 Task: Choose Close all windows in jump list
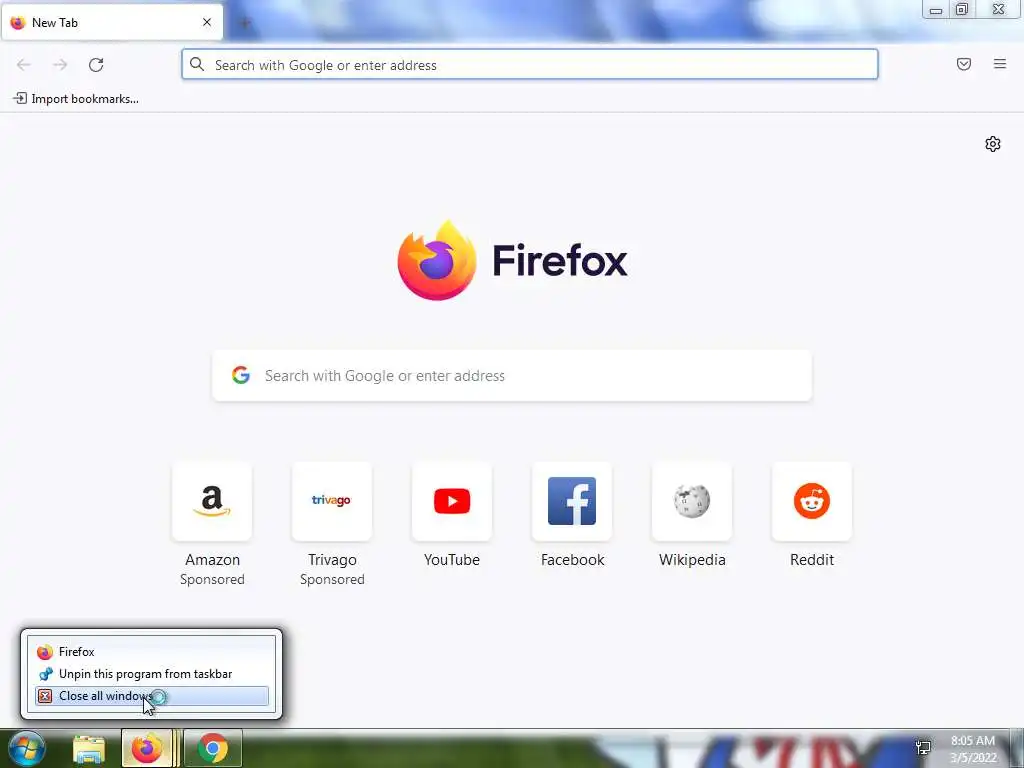(x=152, y=696)
